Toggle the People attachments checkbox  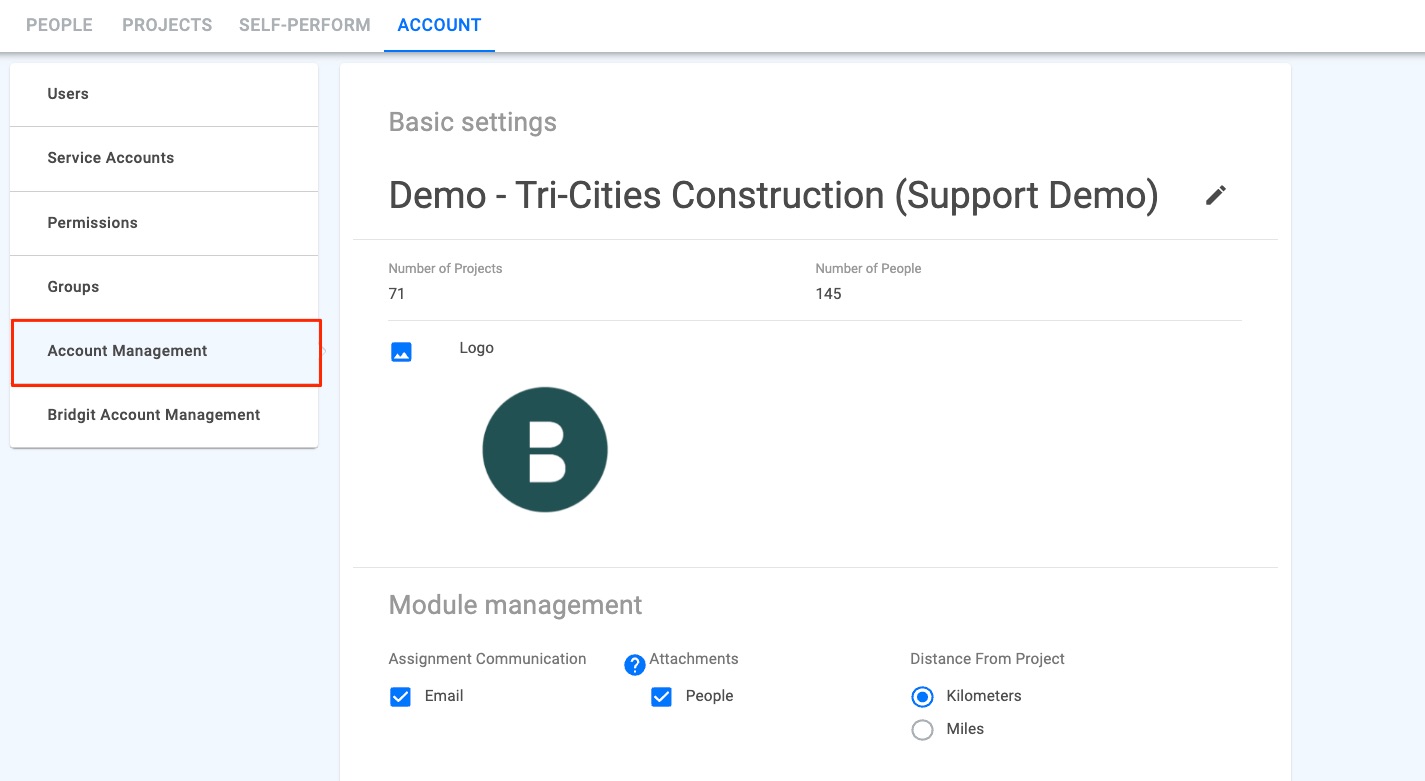[x=661, y=697]
